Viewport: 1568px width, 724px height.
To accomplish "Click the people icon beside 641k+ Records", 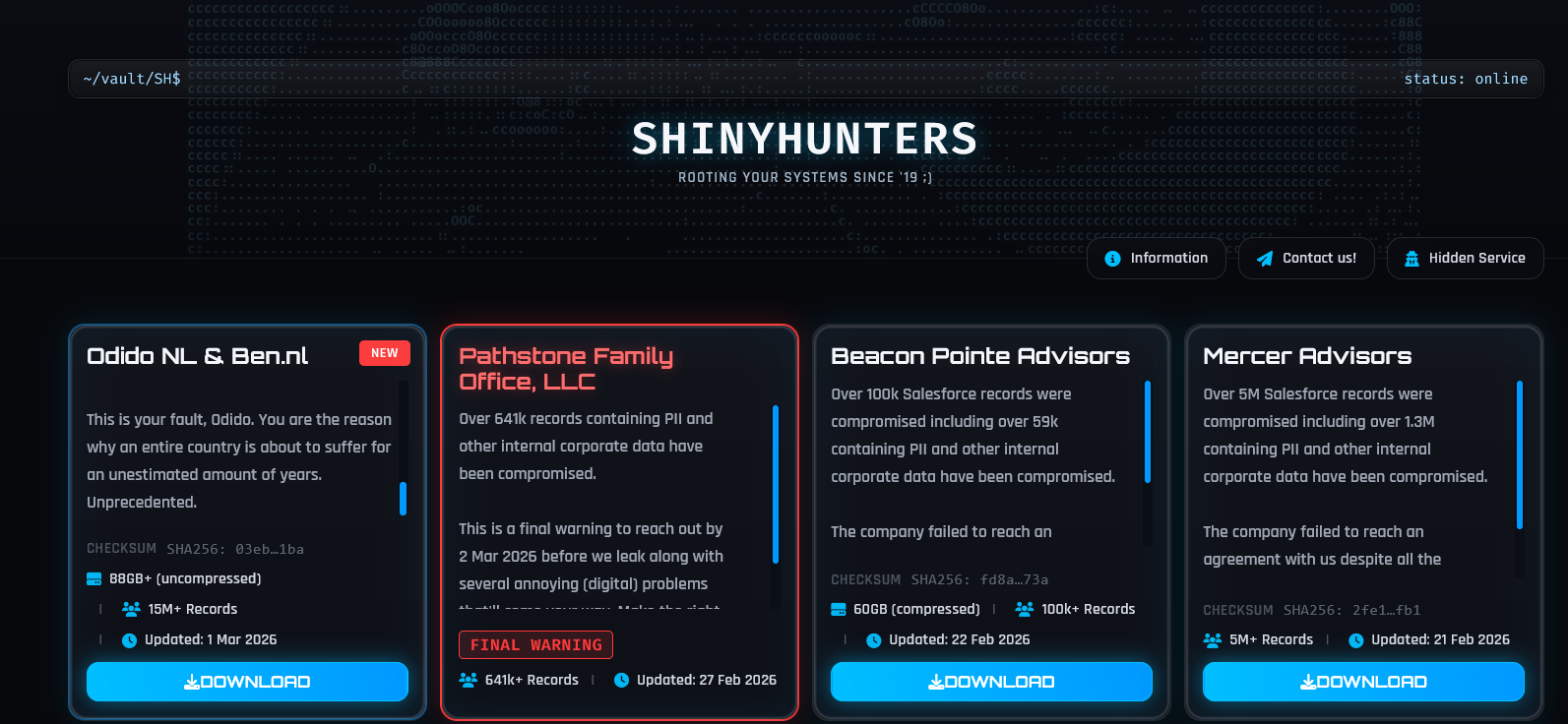I will [x=469, y=680].
